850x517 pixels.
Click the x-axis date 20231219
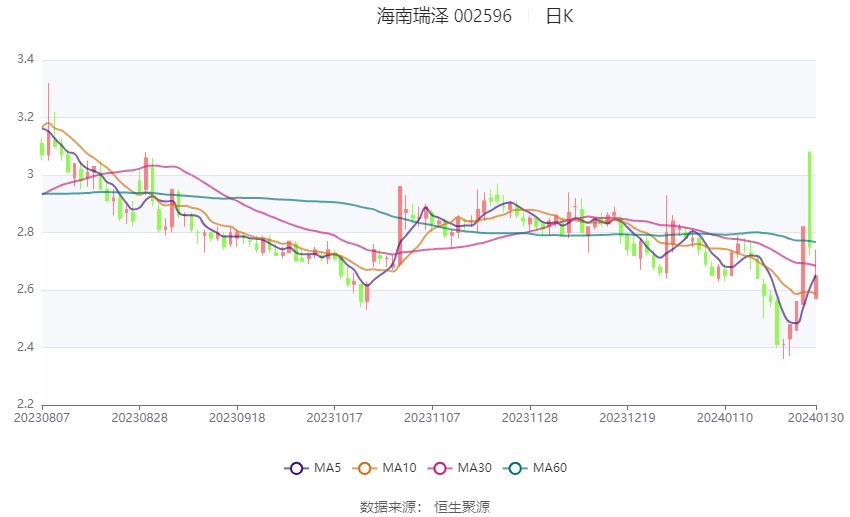[627, 418]
